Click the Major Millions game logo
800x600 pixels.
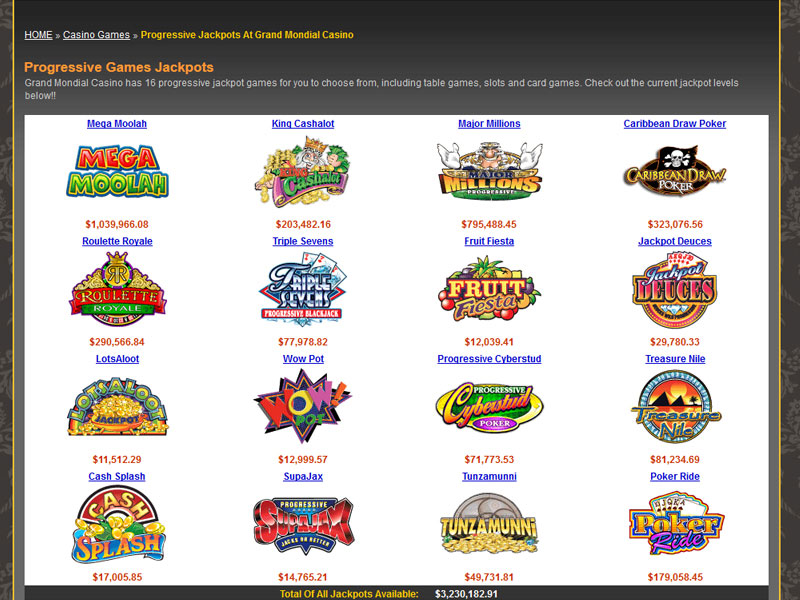coord(489,171)
